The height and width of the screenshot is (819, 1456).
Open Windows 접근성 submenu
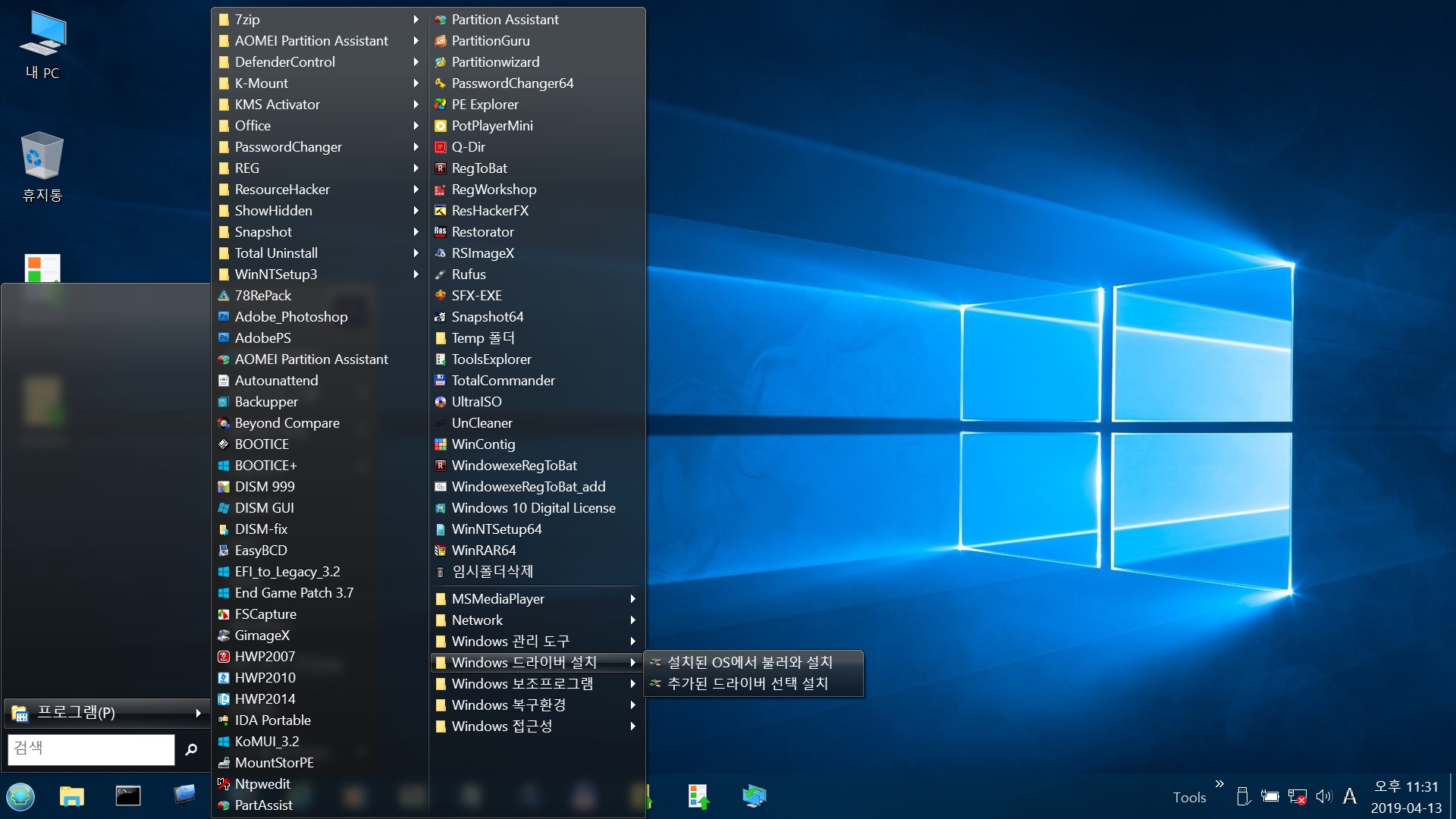(x=537, y=726)
